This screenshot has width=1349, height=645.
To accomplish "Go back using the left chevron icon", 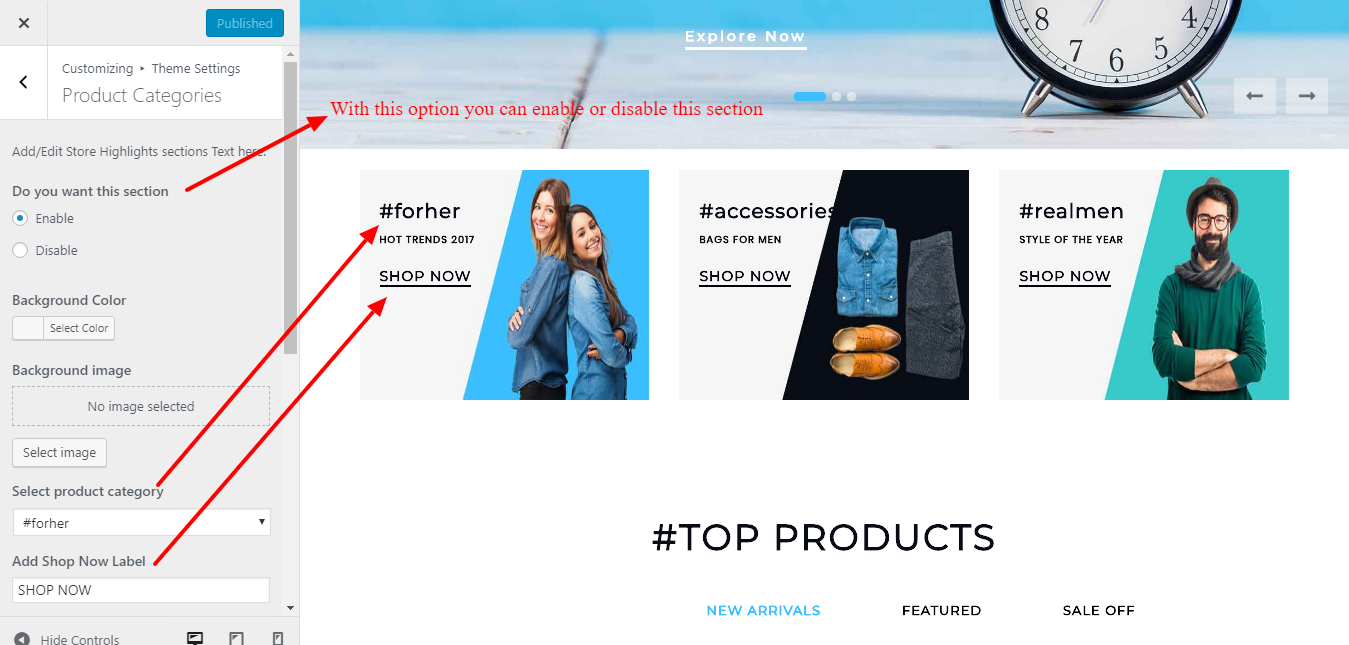I will point(24,82).
